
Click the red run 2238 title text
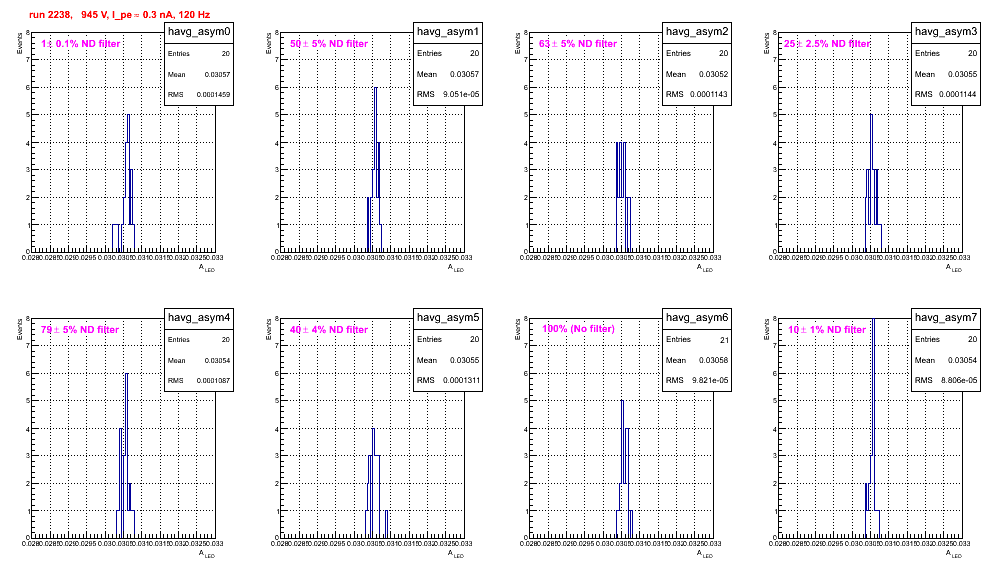pos(119,15)
